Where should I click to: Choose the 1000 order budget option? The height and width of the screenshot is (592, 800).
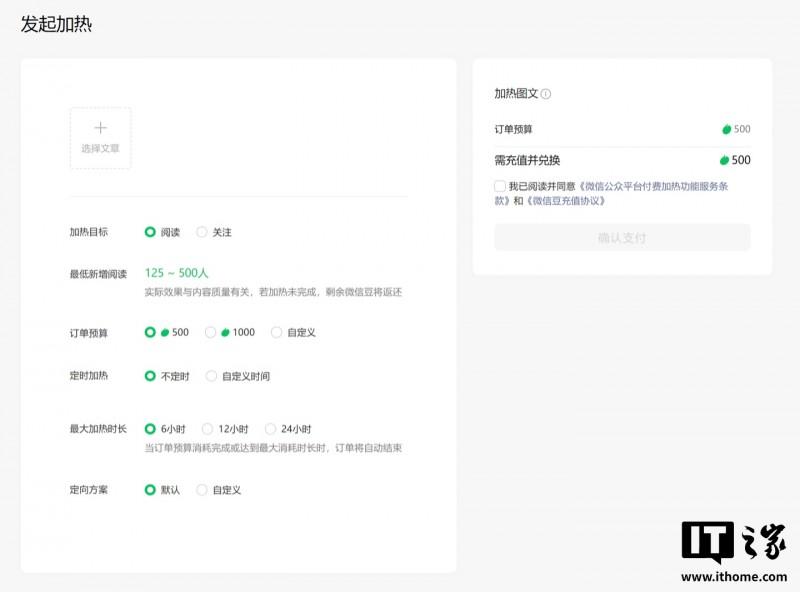click(211, 332)
